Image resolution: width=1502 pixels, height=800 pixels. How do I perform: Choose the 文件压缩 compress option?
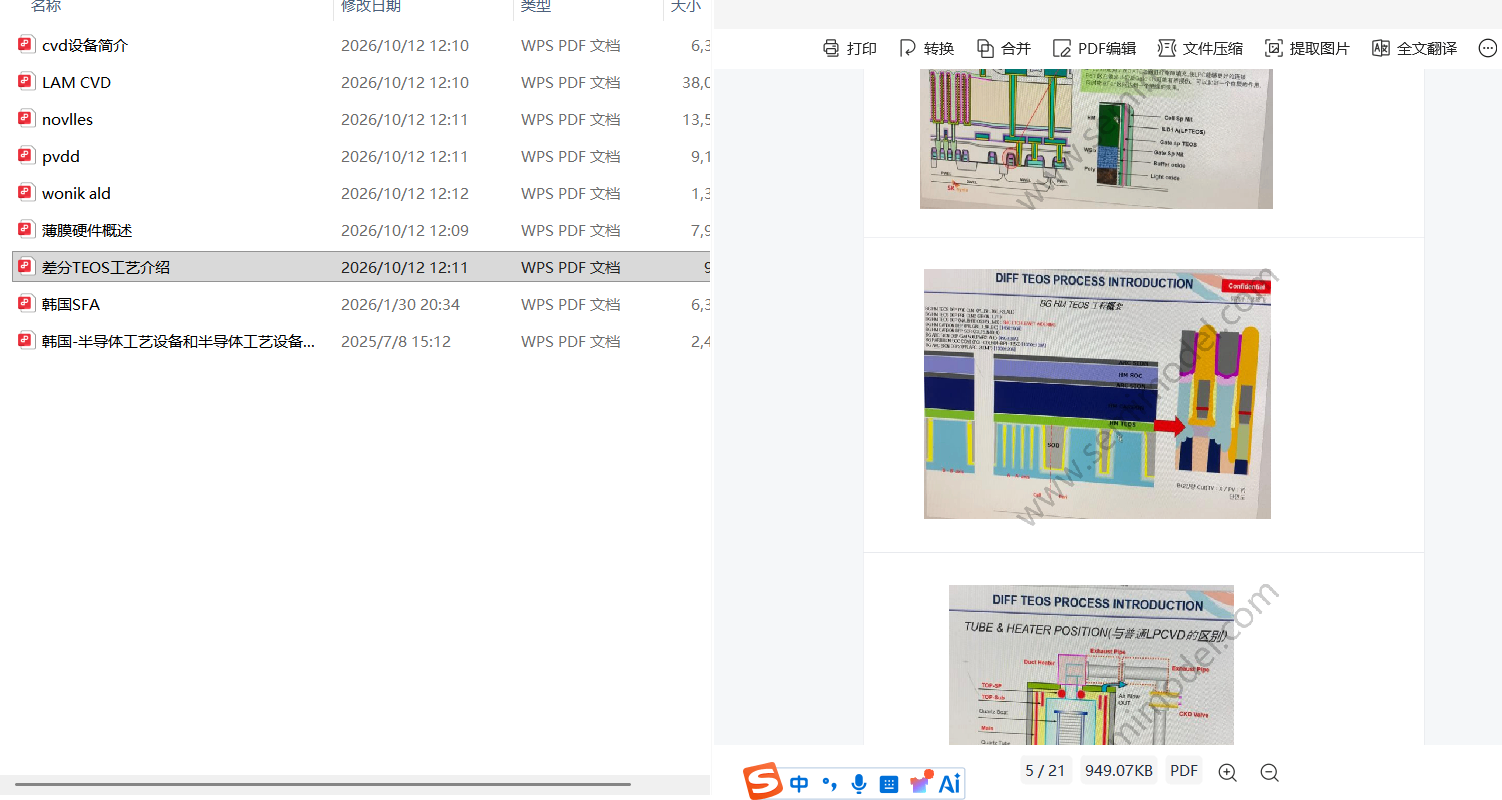(x=1200, y=48)
